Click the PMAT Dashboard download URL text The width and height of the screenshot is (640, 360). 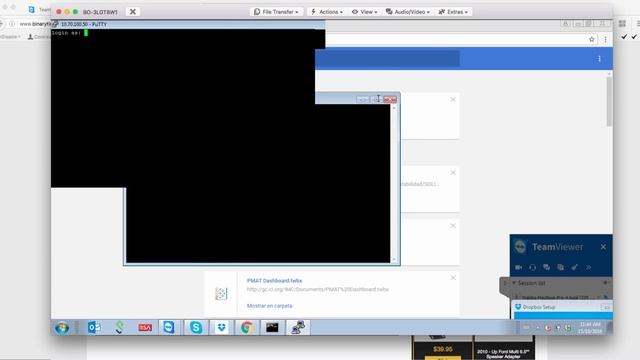pos(318,289)
